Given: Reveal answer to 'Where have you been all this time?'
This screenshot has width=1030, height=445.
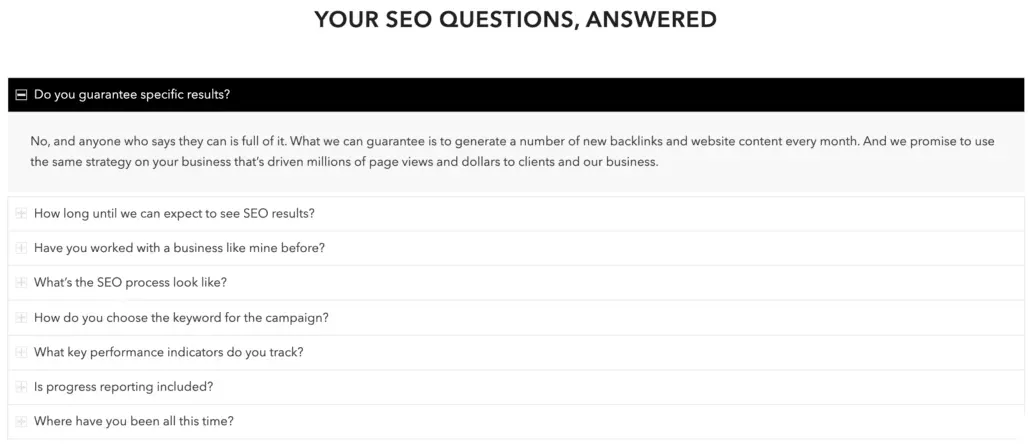Looking at the screenshot, I should pyautogui.click(x=134, y=422).
